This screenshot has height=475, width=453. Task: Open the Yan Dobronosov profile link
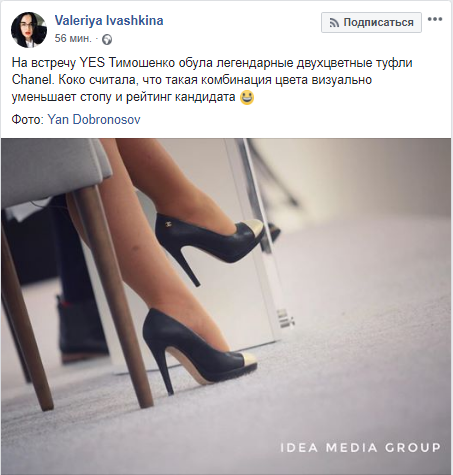[94, 119]
